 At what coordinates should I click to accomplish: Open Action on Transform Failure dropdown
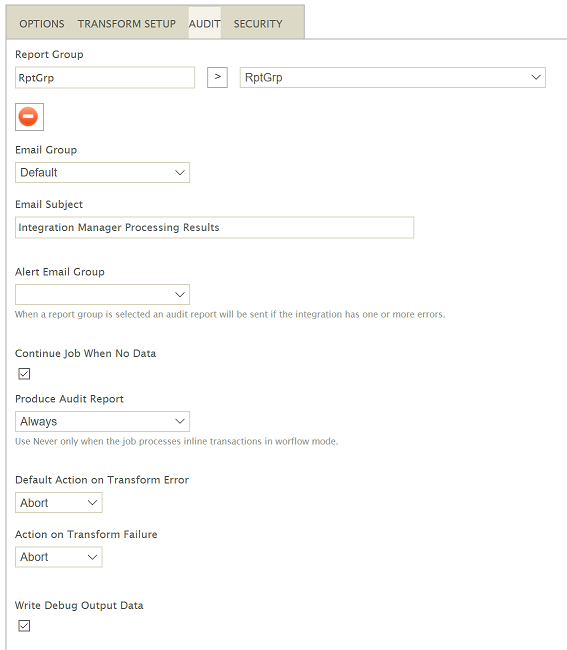pyautogui.click(x=59, y=557)
